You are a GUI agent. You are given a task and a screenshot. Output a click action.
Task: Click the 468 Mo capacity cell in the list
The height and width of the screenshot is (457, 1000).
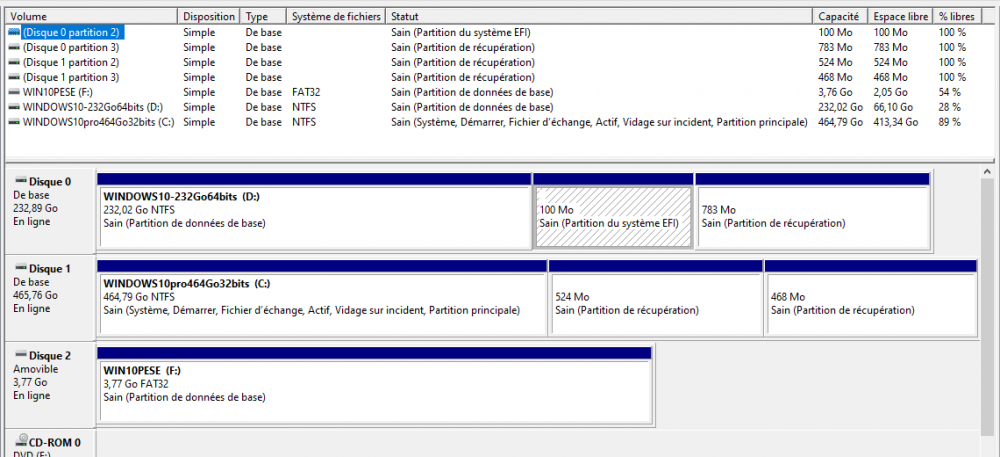(x=835, y=77)
